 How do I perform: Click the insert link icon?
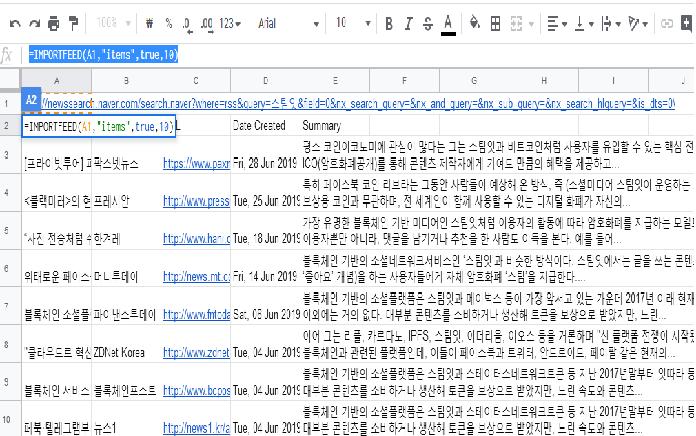[666, 23]
